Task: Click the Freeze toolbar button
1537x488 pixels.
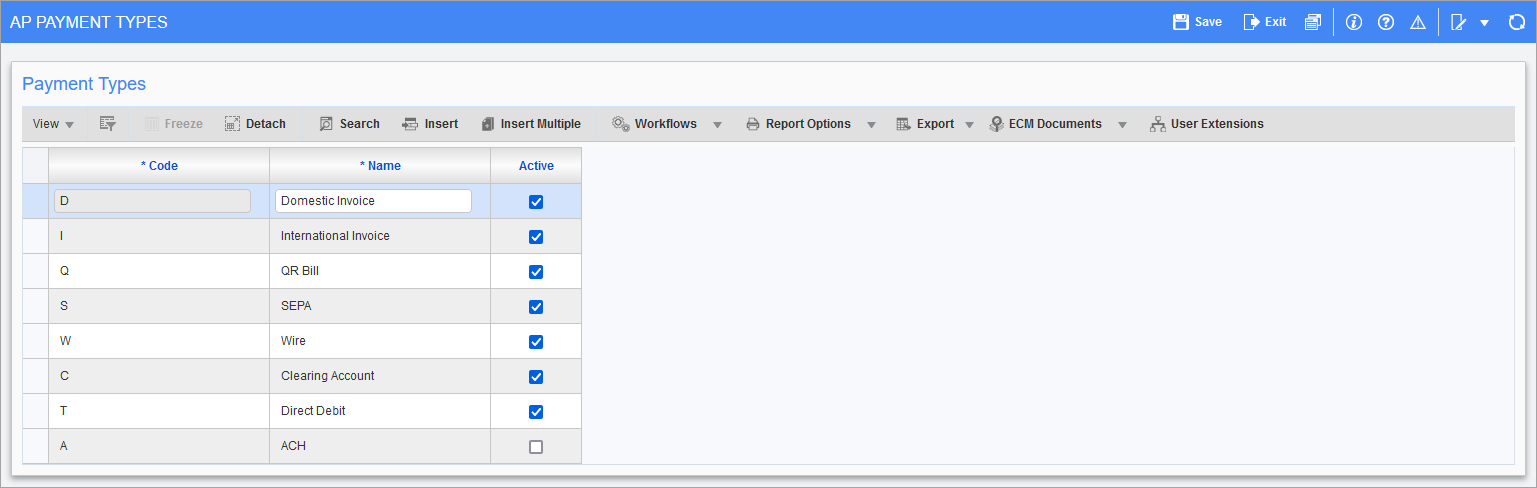Action: 173,124
